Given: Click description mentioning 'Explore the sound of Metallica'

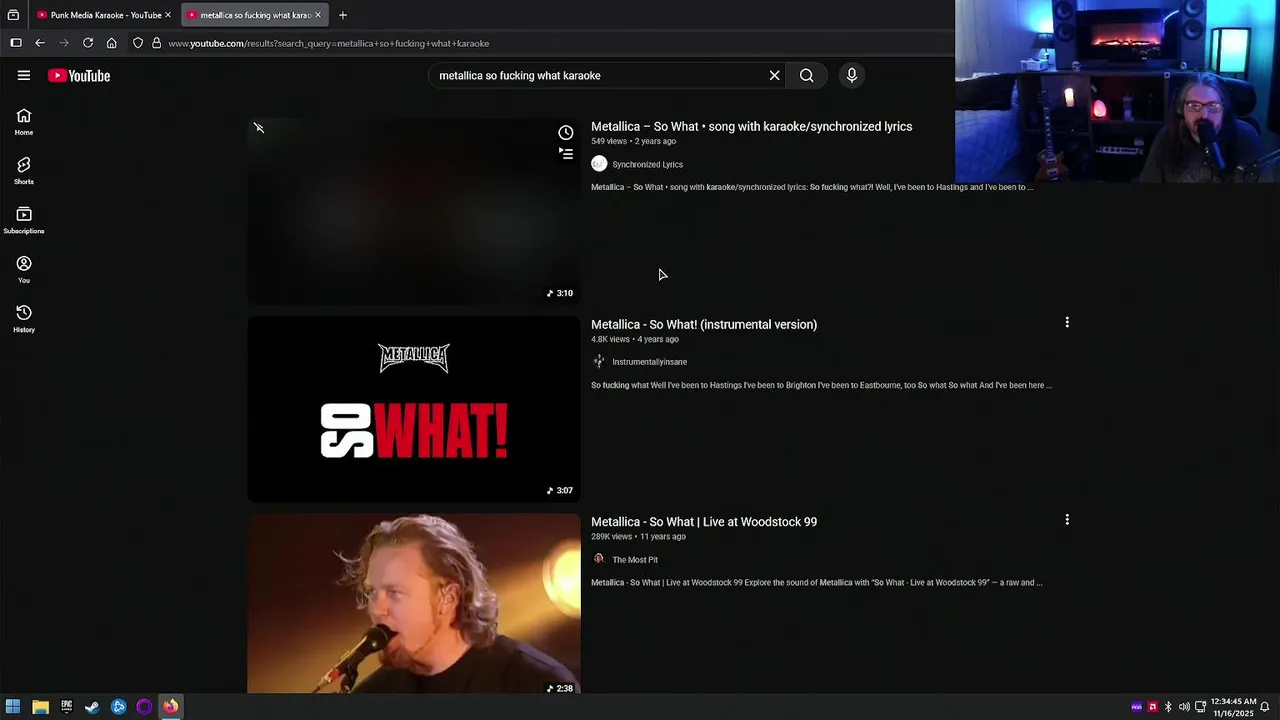Looking at the screenshot, I should pos(816,582).
